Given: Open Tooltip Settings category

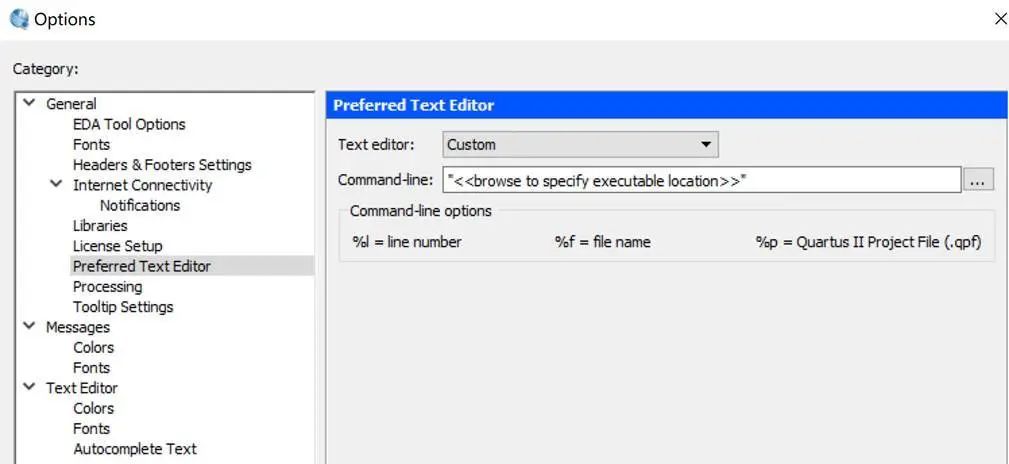Looking at the screenshot, I should point(123,307).
